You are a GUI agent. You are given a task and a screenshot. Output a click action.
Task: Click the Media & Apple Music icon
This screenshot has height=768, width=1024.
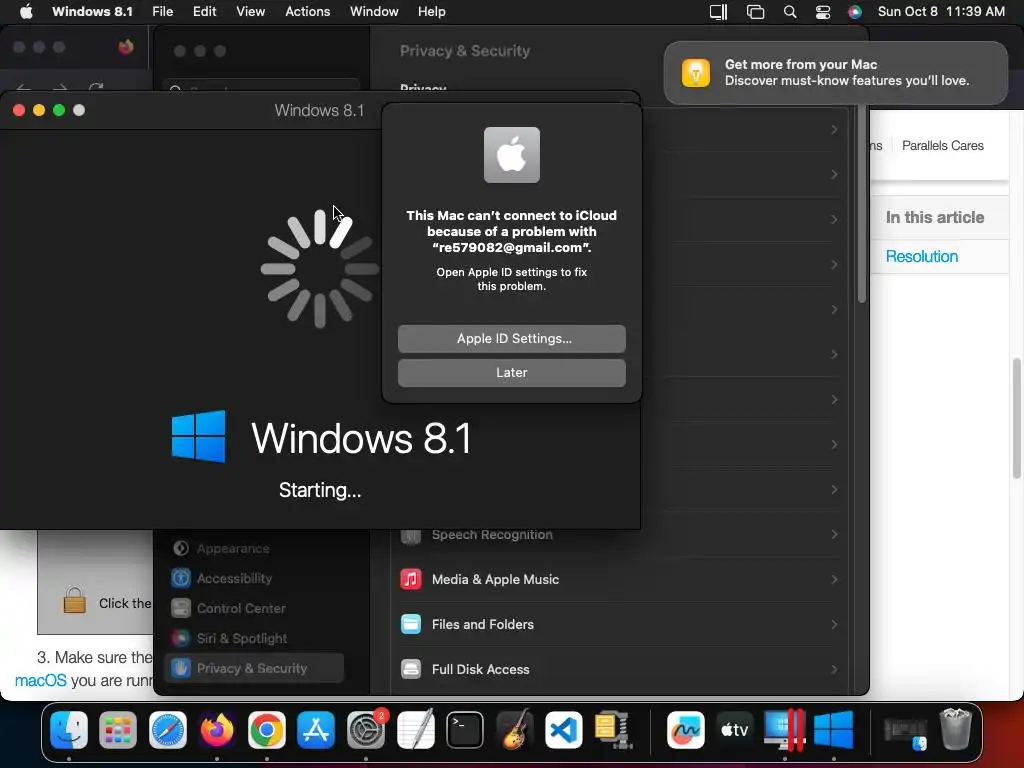pos(411,579)
